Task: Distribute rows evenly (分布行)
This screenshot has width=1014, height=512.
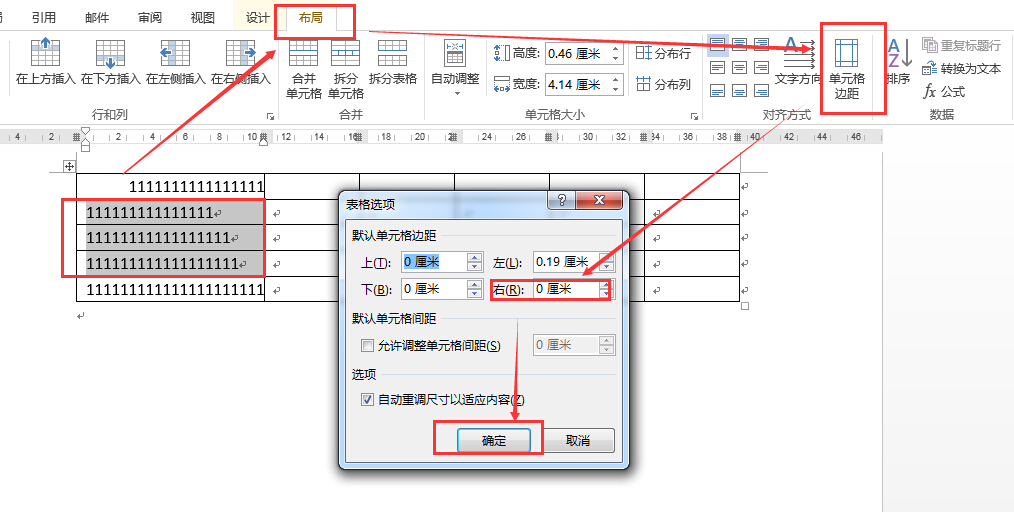Action: pos(663,54)
